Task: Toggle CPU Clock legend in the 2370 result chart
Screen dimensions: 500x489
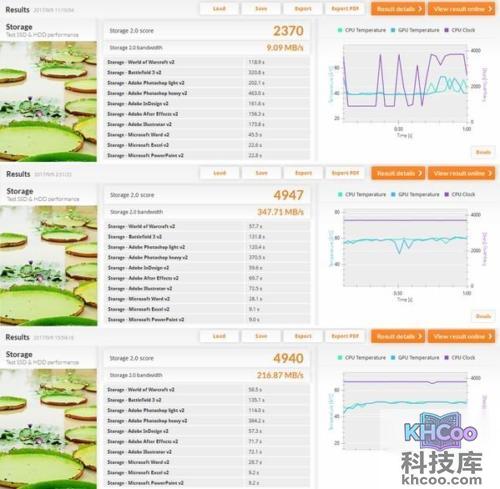Action: 460,30
